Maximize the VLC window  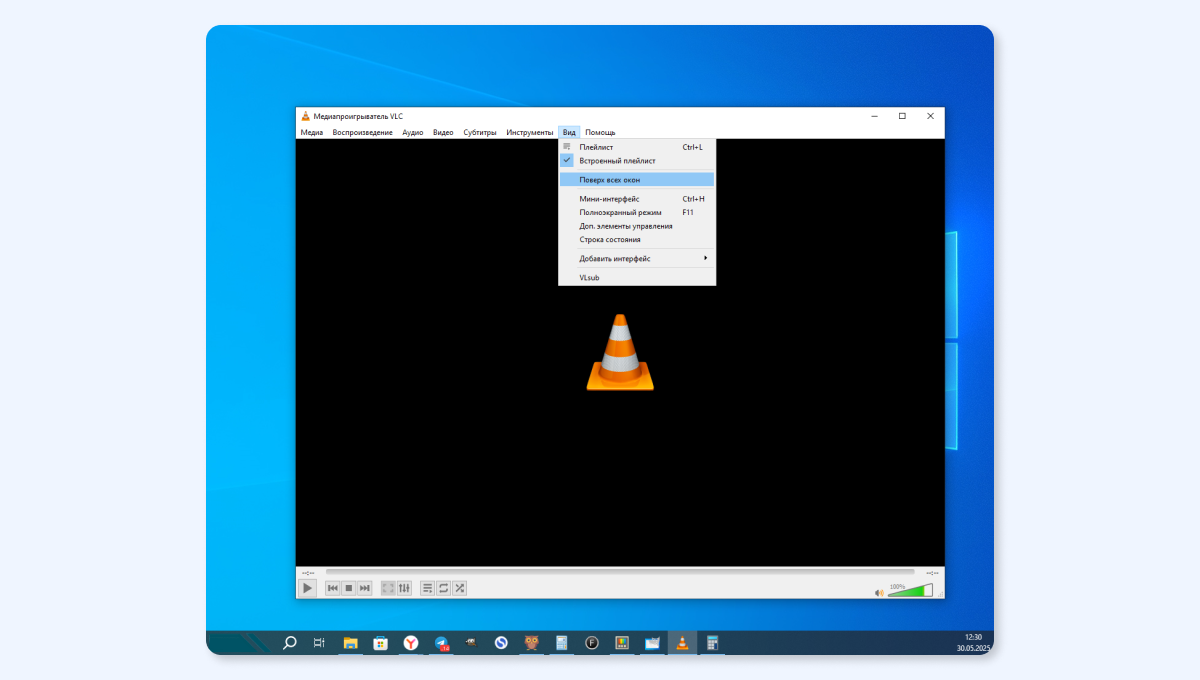[902, 116]
